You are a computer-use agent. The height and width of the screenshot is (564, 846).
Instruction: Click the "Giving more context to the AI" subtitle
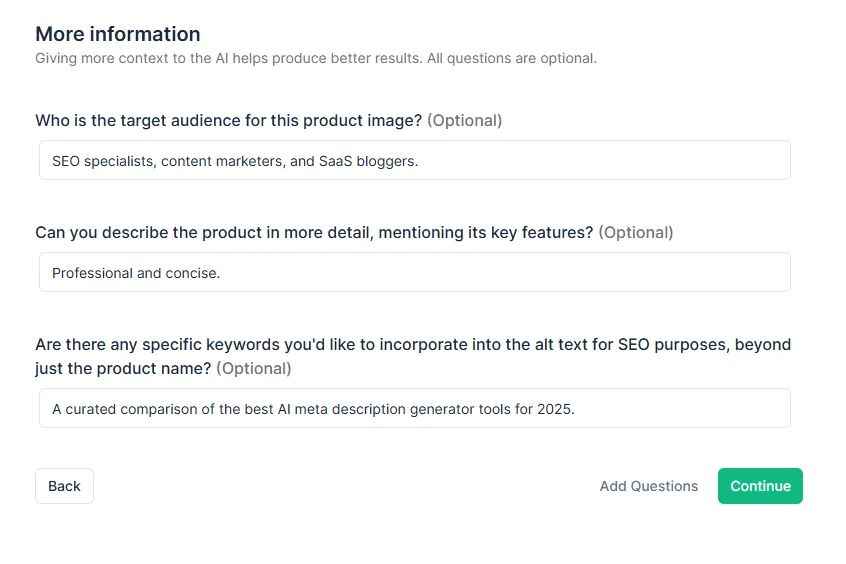[315, 58]
